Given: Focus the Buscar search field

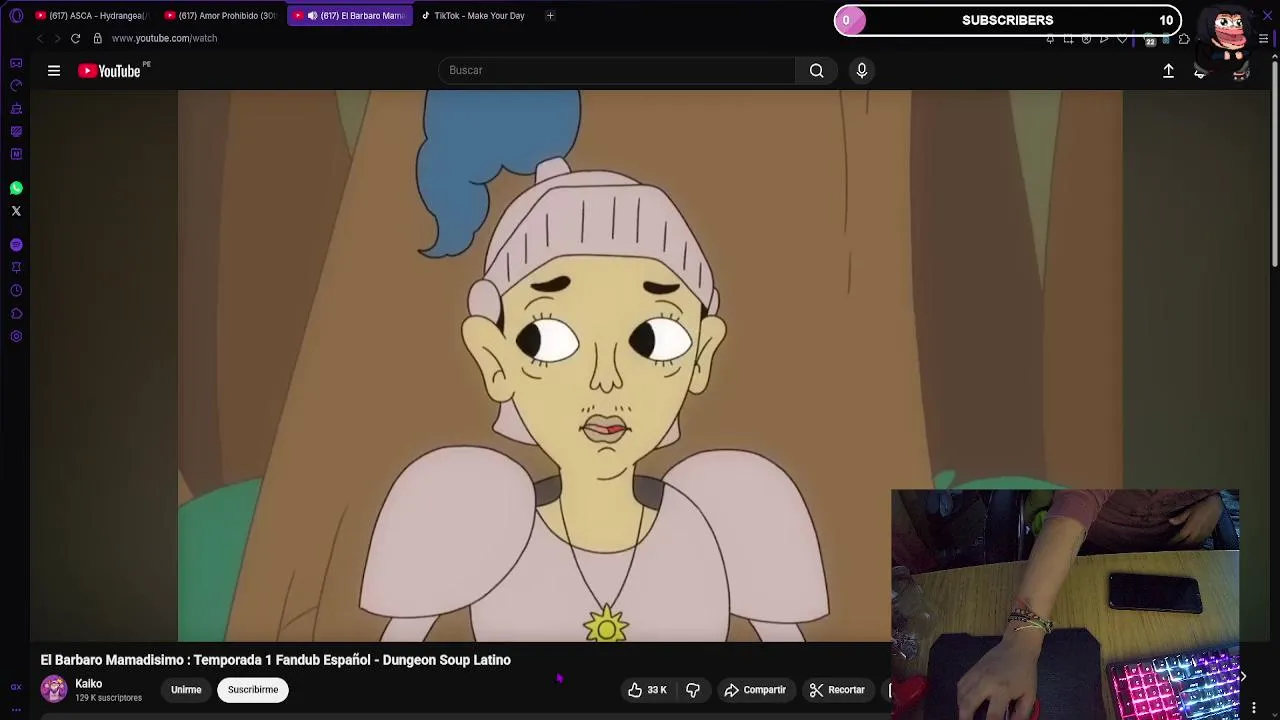Looking at the screenshot, I should click(x=617, y=70).
